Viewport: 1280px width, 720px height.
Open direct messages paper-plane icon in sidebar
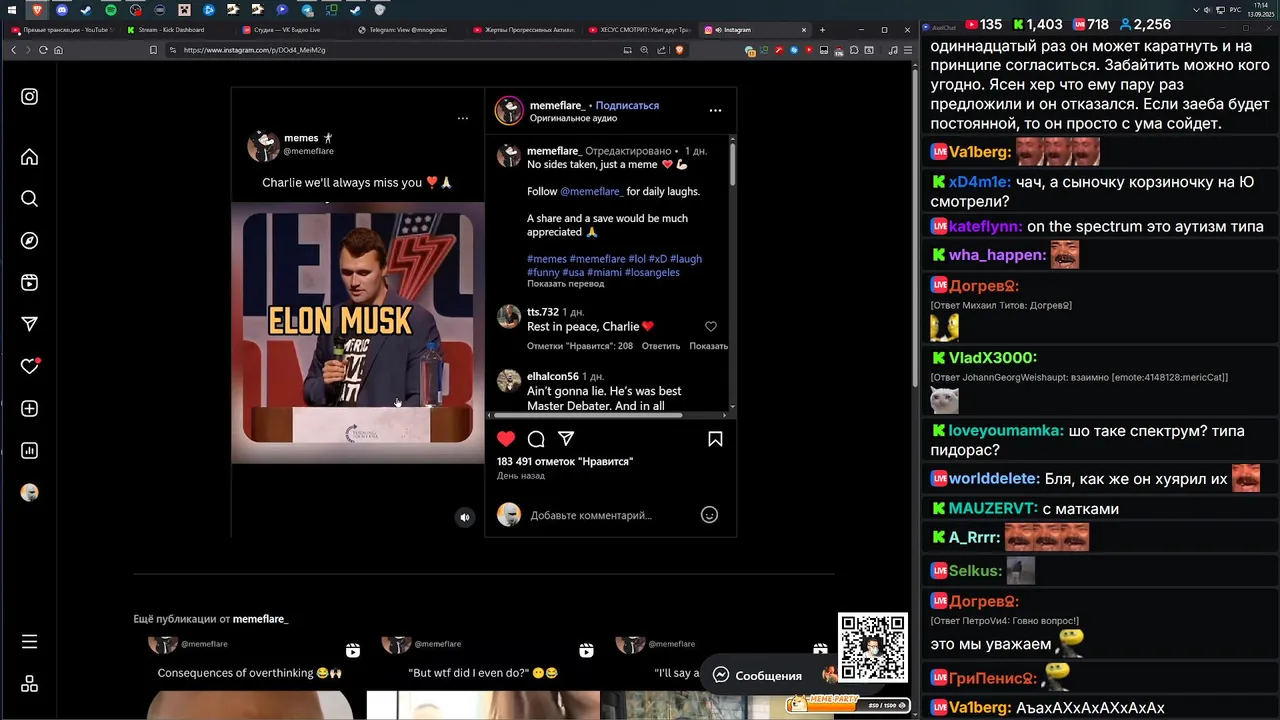coord(30,325)
